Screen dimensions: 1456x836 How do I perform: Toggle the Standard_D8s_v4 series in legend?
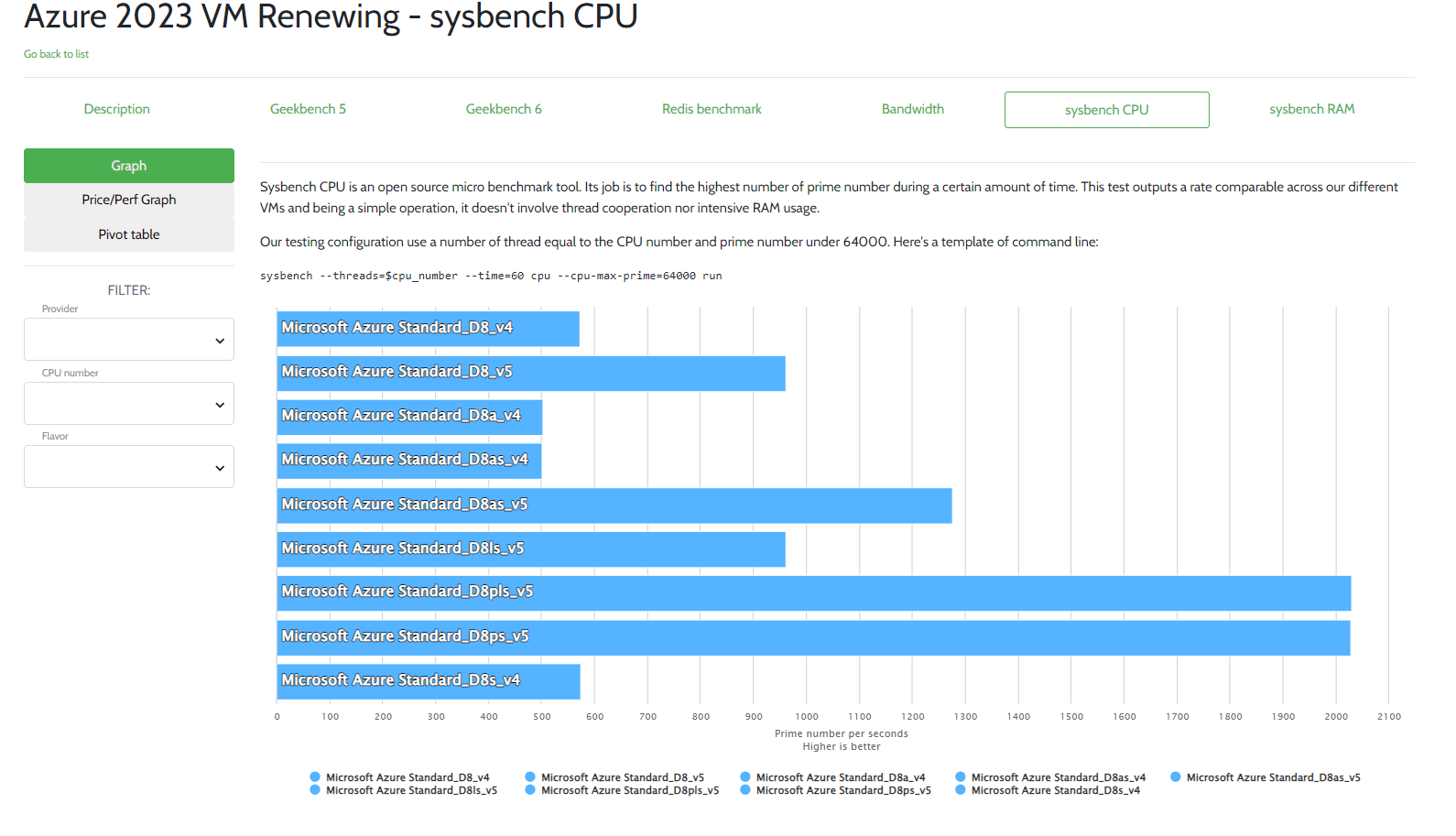click(x=960, y=790)
